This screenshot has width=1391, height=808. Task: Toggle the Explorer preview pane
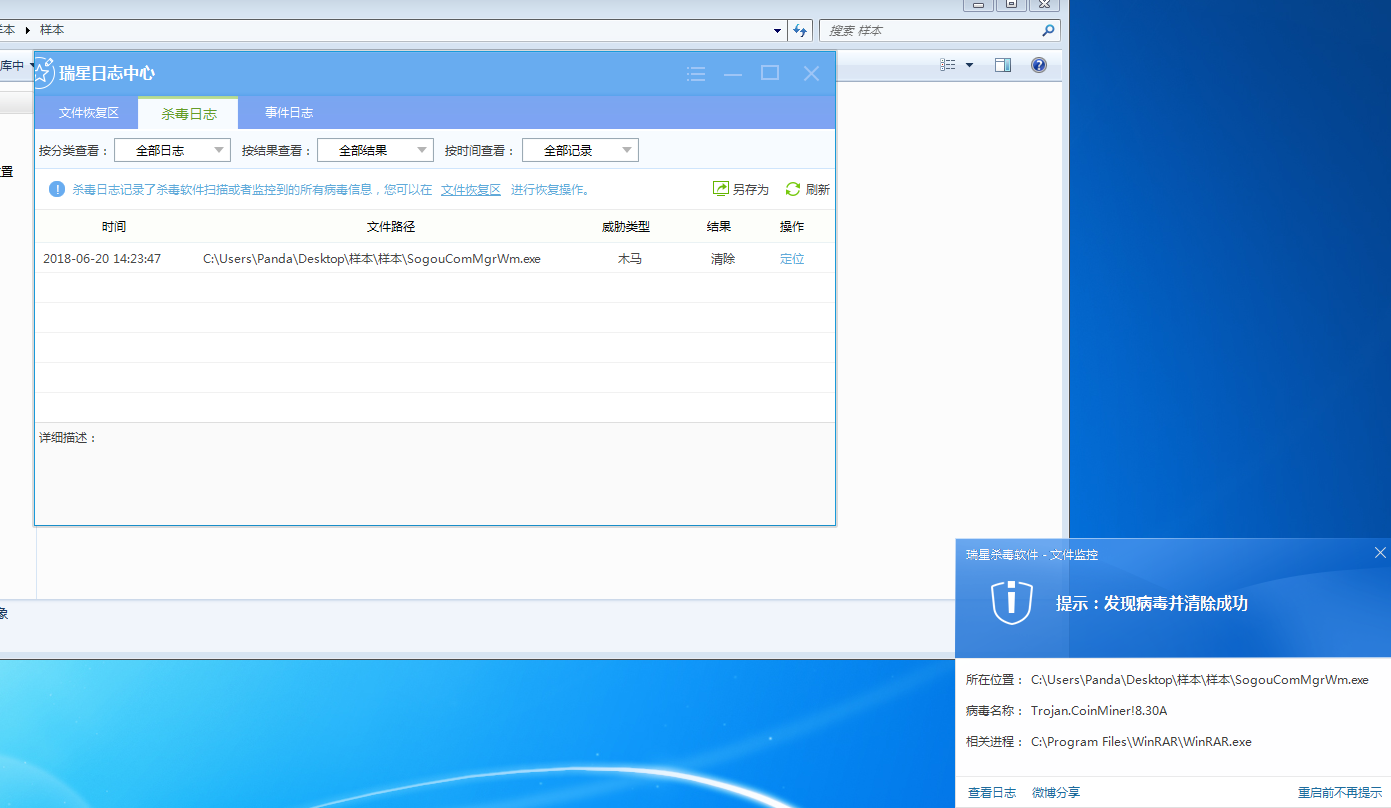coord(1002,65)
